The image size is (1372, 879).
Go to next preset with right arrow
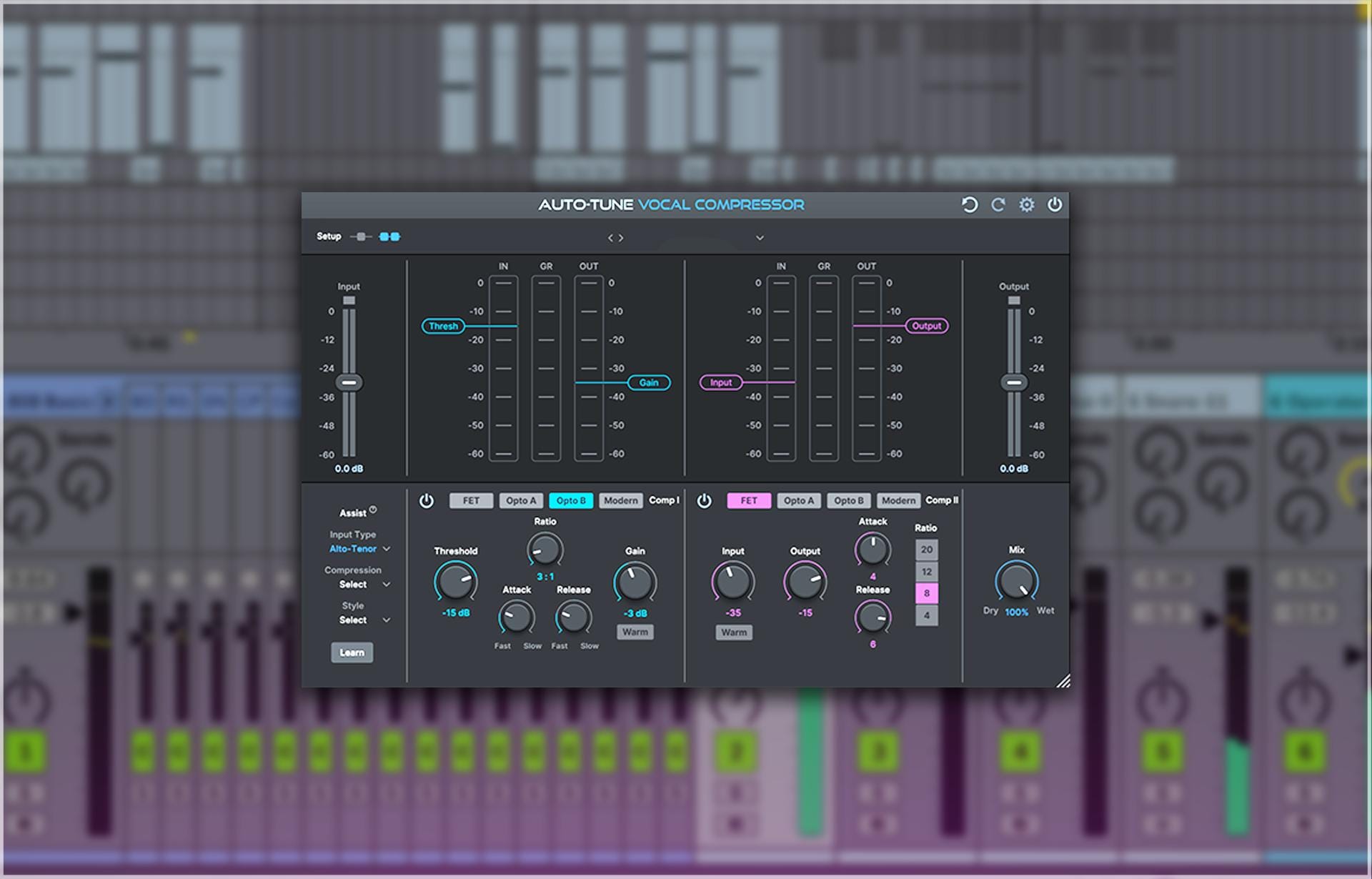621,238
